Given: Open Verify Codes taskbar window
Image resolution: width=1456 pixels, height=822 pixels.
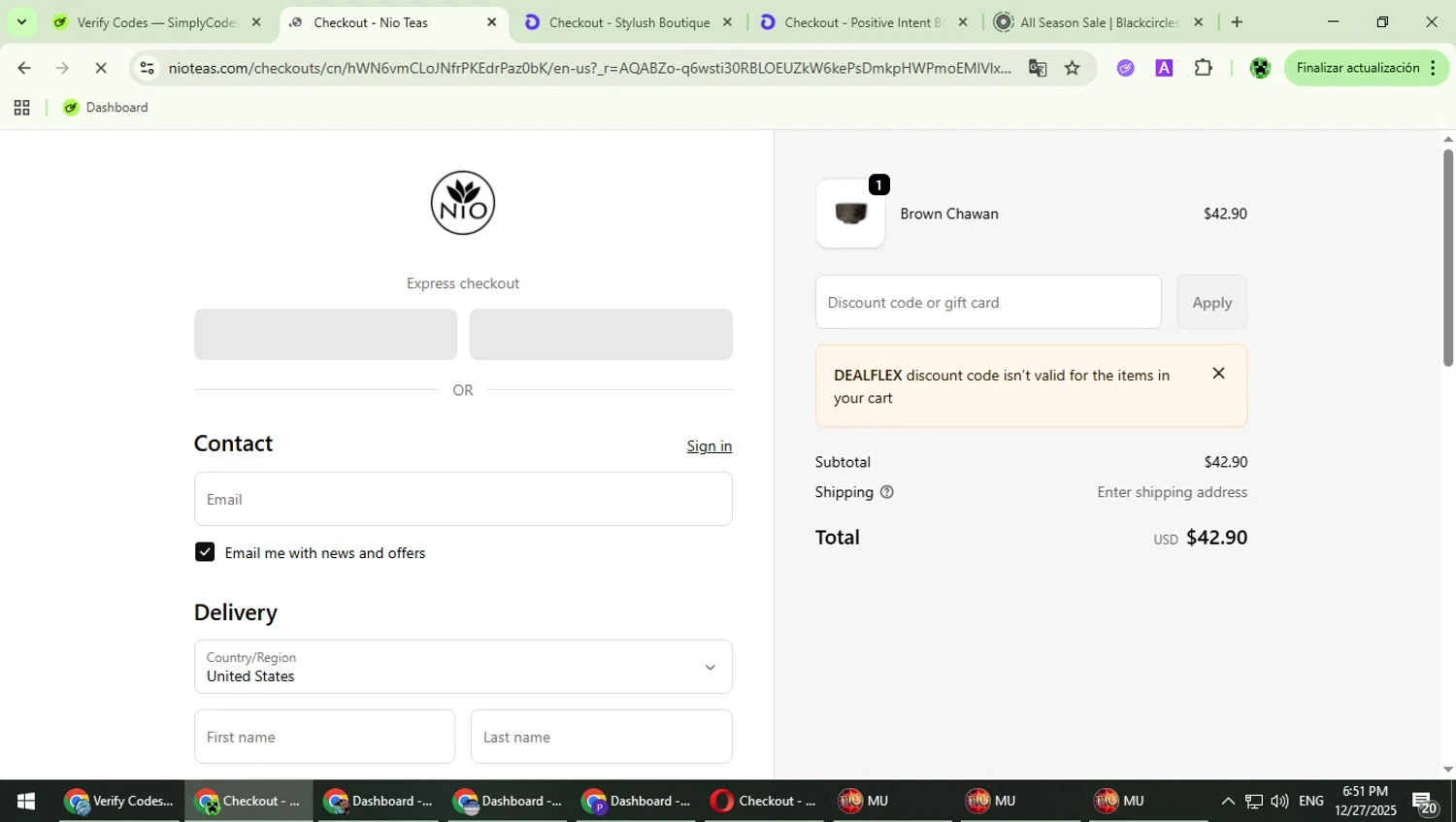Looking at the screenshot, I should tap(119, 801).
